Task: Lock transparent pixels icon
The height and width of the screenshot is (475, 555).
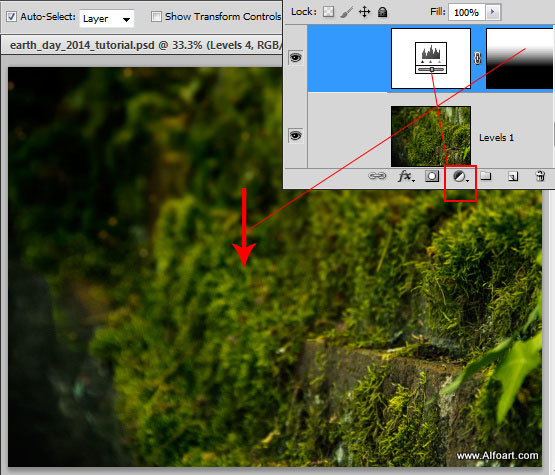Action: coord(328,12)
